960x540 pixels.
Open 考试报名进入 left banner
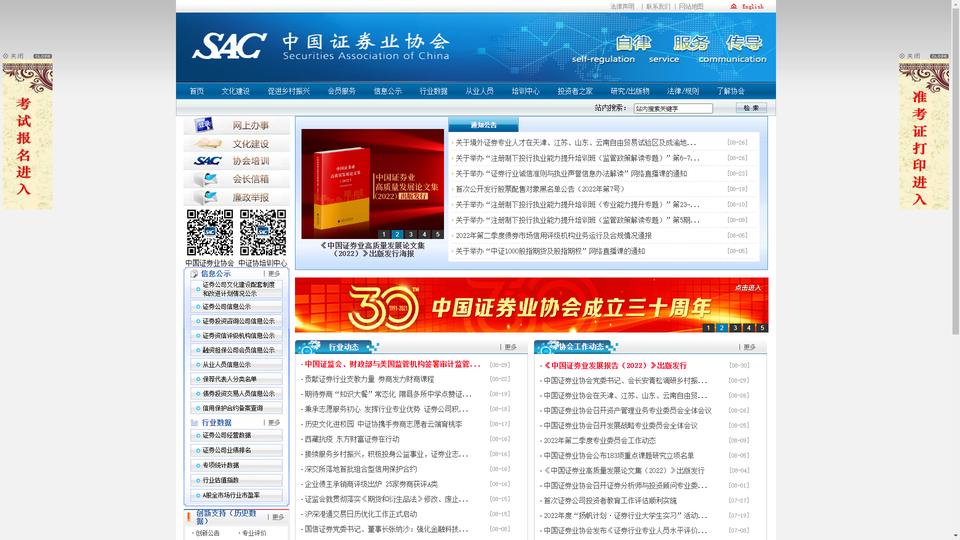(x=27, y=135)
